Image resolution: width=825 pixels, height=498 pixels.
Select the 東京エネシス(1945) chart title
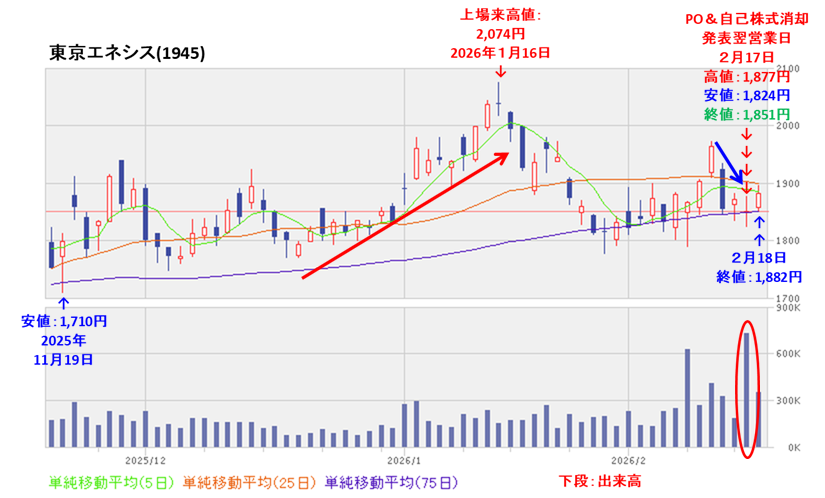click(x=126, y=53)
